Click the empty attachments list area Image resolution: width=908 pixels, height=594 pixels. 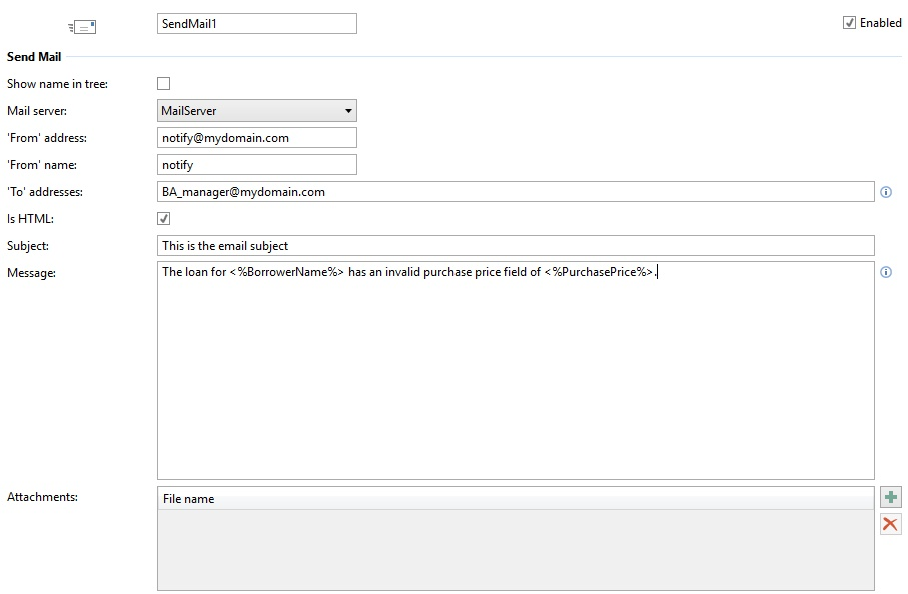[x=515, y=550]
